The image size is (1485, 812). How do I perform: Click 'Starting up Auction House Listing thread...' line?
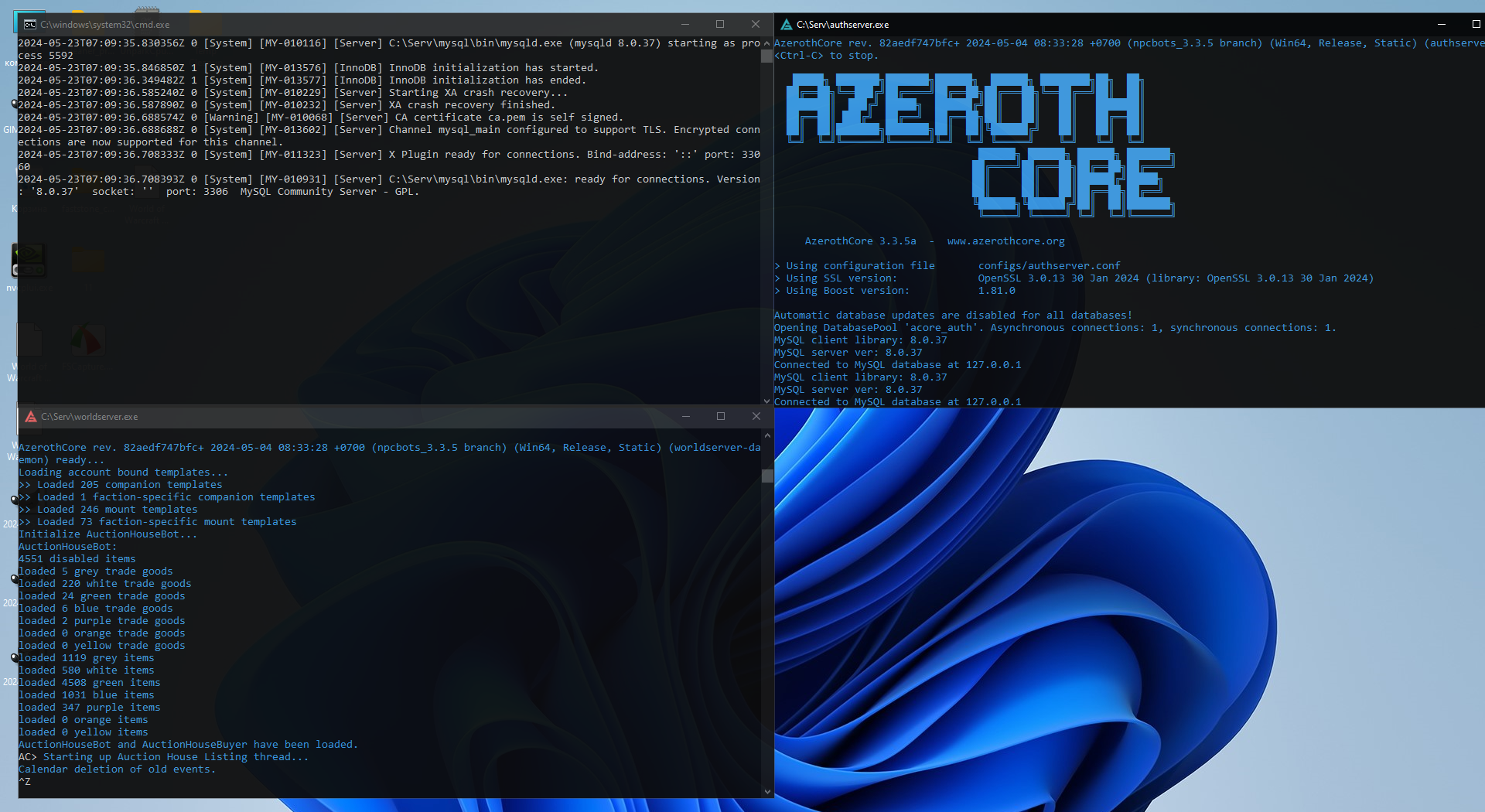click(163, 757)
